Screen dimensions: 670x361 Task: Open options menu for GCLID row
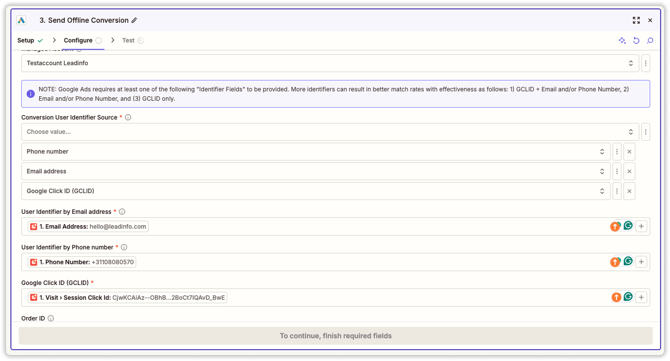(x=617, y=191)
